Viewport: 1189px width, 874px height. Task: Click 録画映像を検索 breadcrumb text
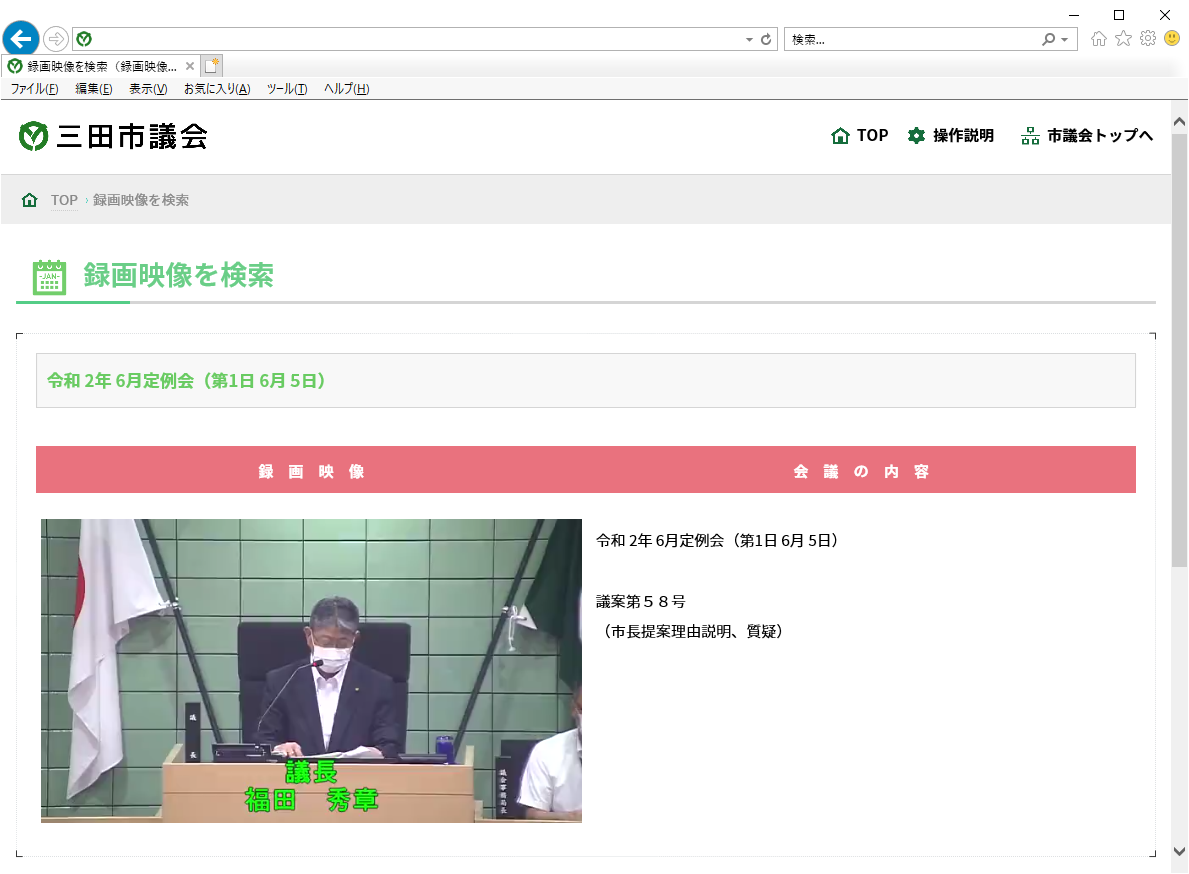[141, 200]
